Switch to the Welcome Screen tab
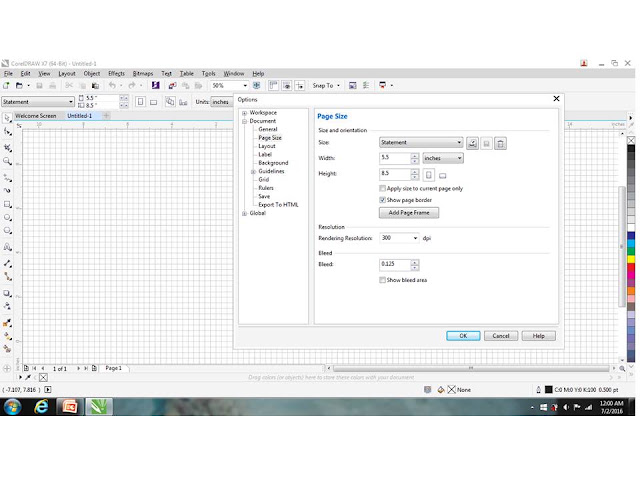640x480 pixels. [36, 116]
